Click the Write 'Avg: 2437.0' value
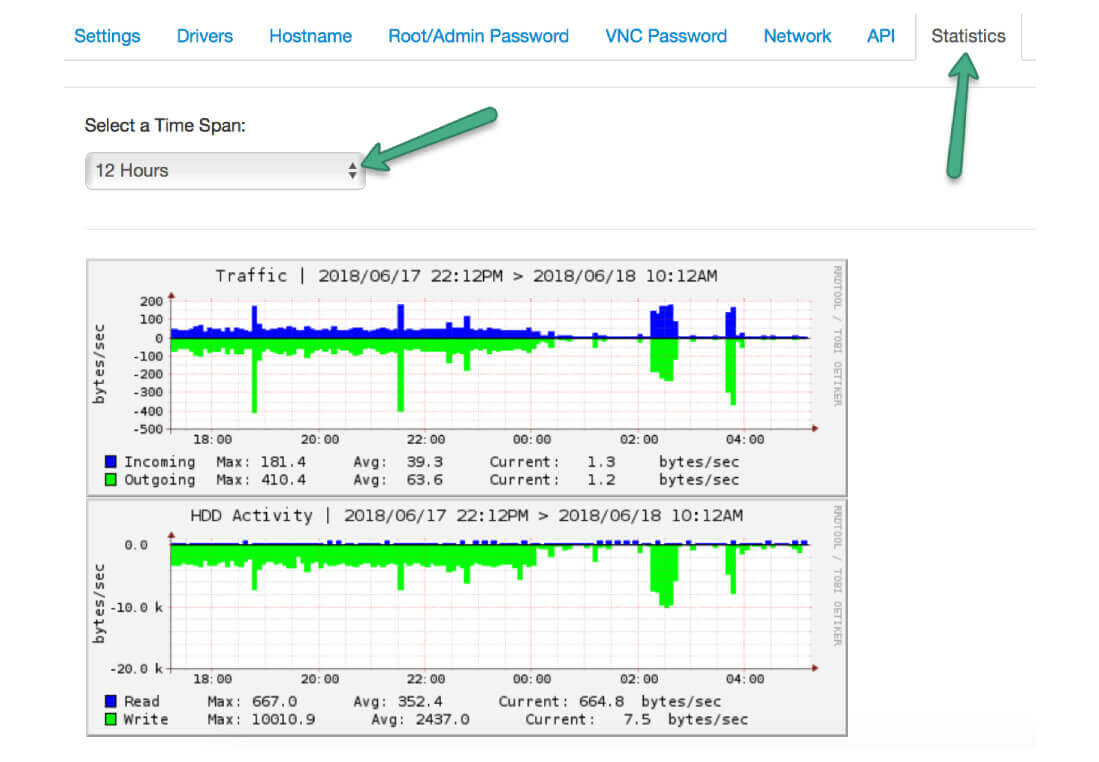 pos(420,720)
